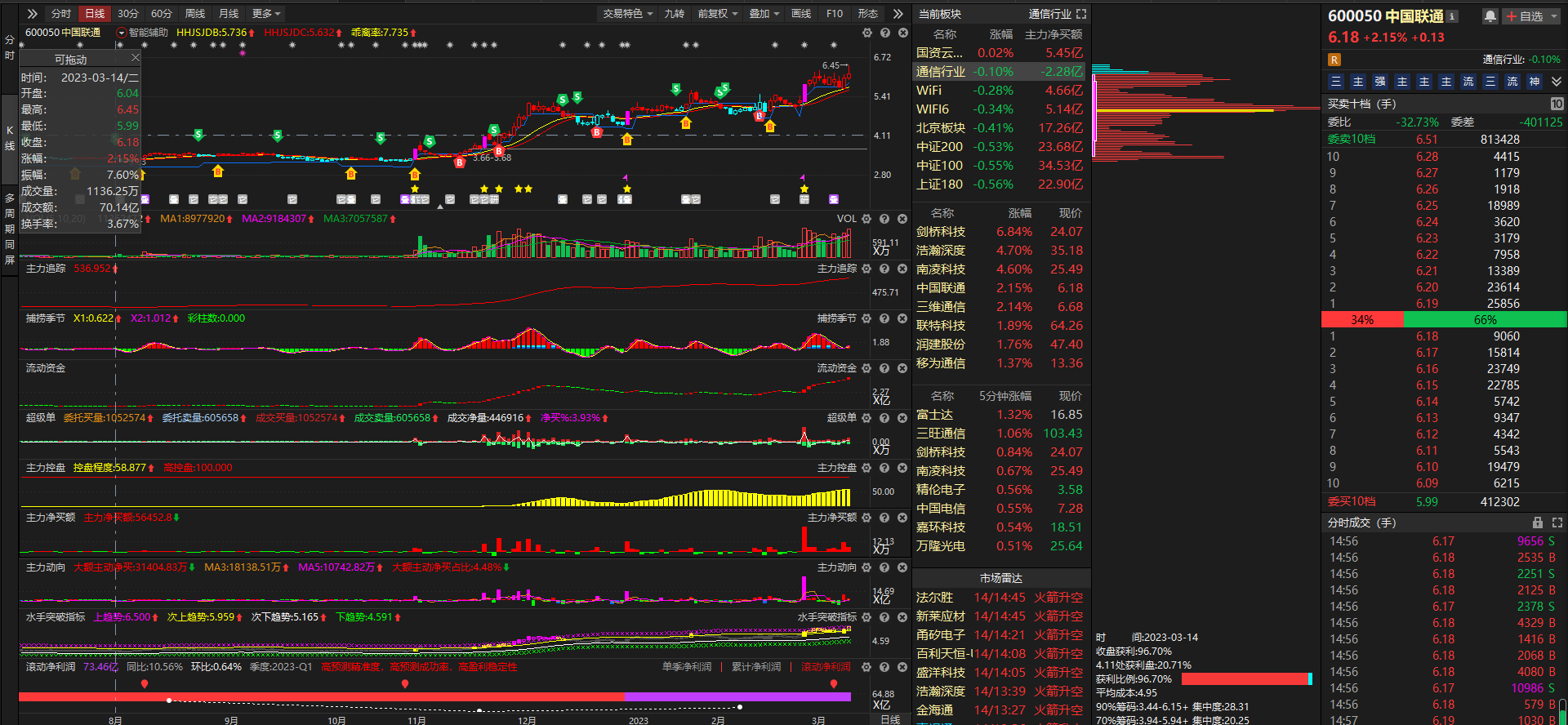Image resolution: width=1568 pixels, height=725 pixels.
Task: Close the 主力净买额 indicator panel
Action: coord(902,518)
